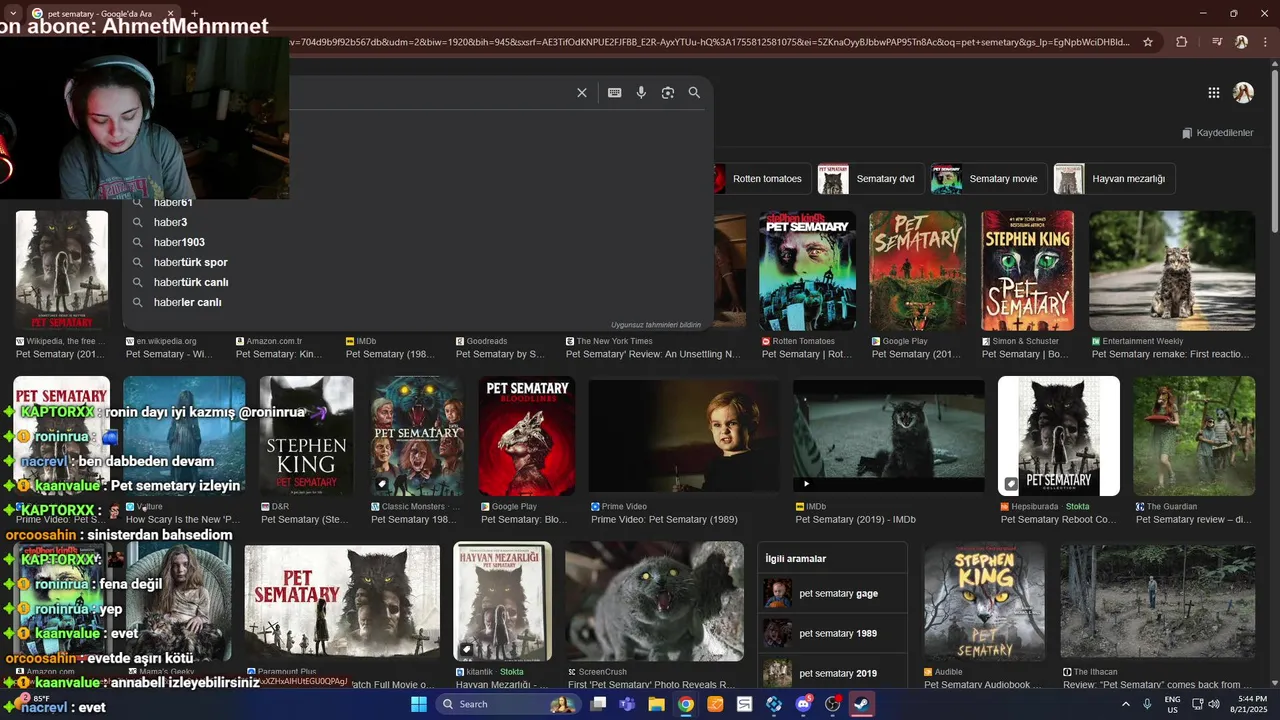The height and width of the screenshot is (720, 1280).
Task: Open Simon & Schuster Stephen King cover
Action: pos(1027,270)
